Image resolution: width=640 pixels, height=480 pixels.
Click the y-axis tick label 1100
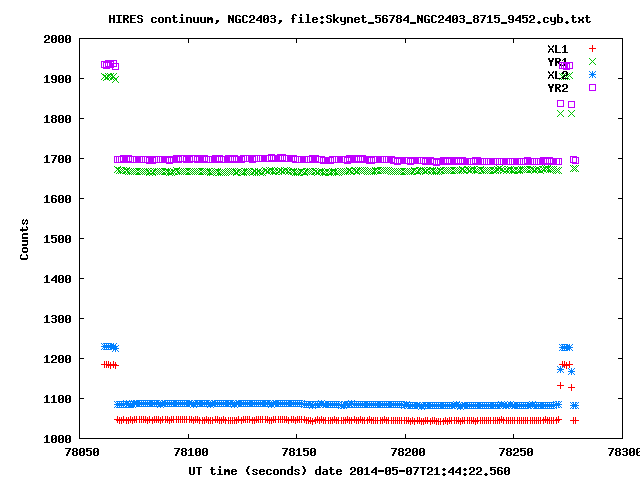click(x=58, y=399)
